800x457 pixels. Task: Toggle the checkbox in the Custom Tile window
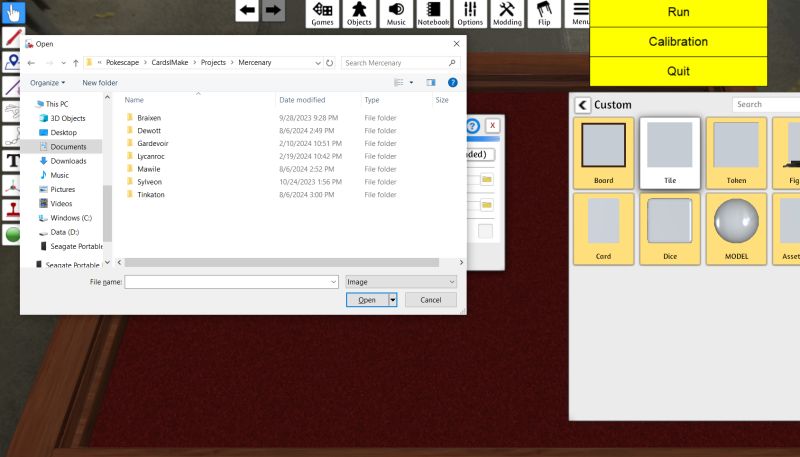click(485, 231)
